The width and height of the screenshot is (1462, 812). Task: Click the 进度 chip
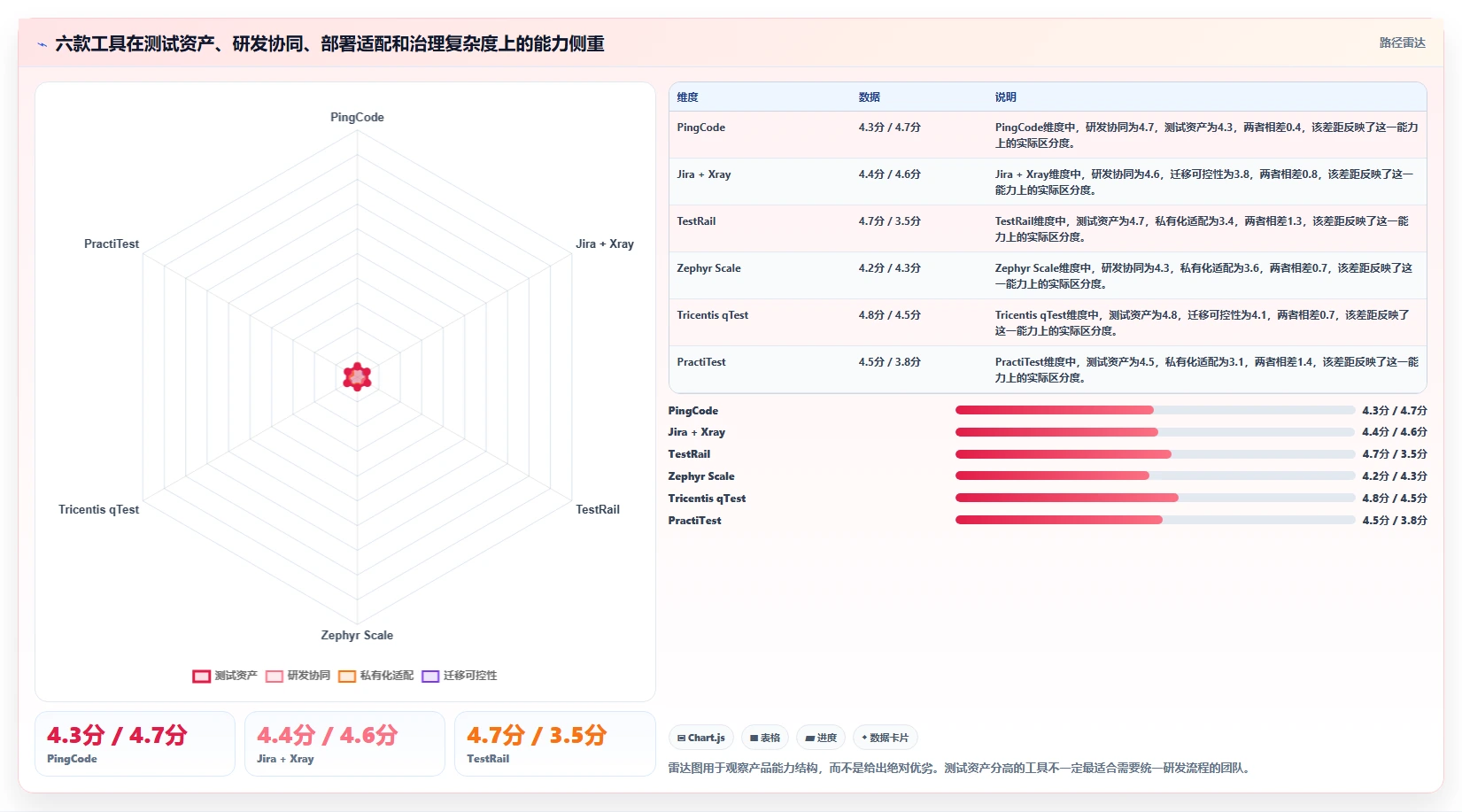coord(821,738)
